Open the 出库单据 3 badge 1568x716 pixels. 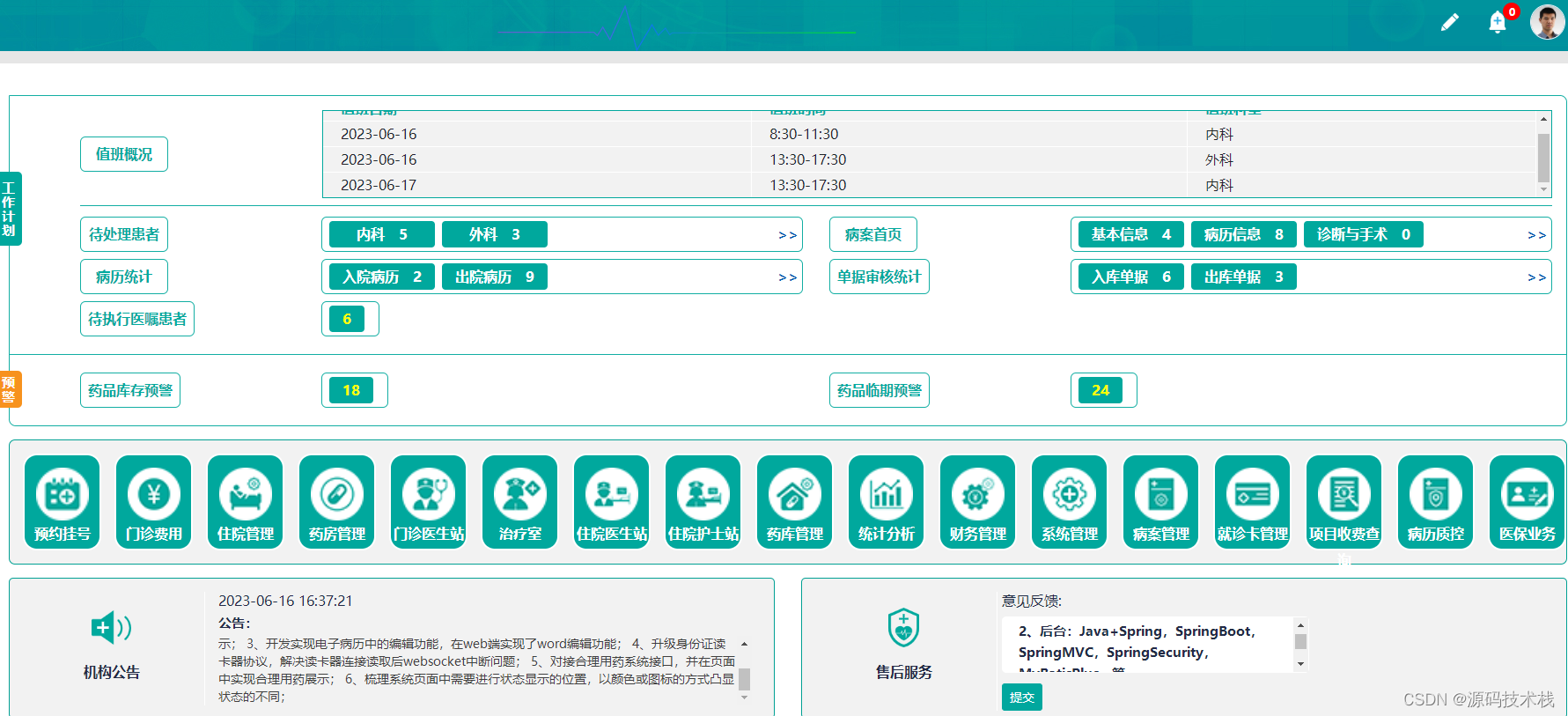(x=1244, y=277)
